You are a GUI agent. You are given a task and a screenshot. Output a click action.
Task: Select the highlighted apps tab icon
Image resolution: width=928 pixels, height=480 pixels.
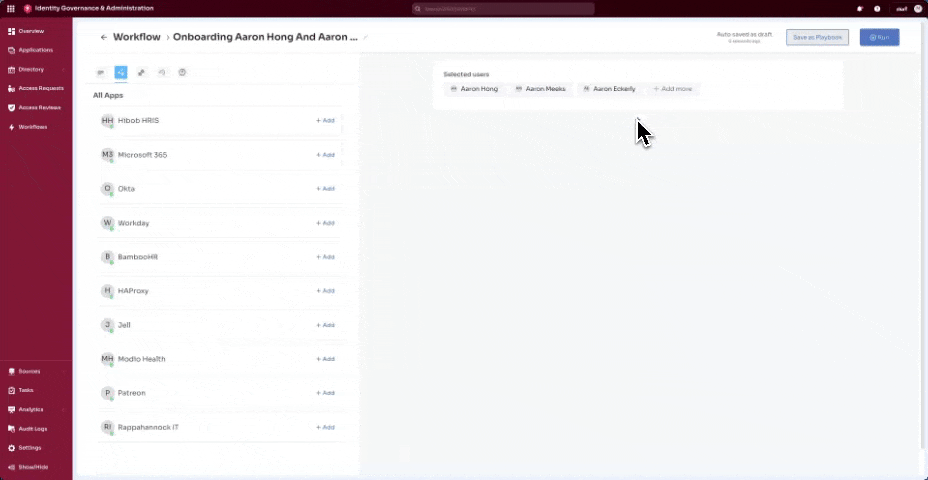point(121,72)
